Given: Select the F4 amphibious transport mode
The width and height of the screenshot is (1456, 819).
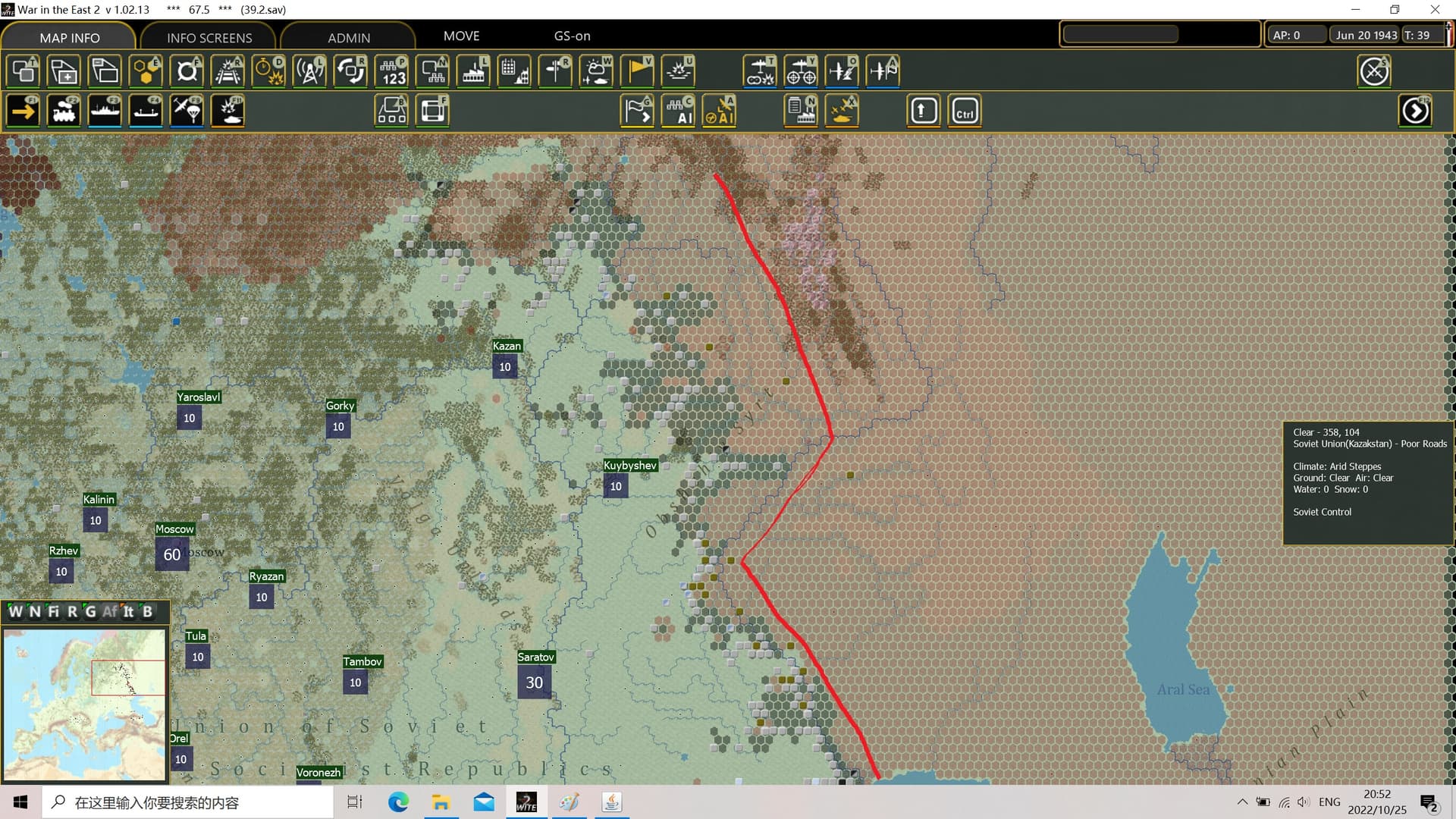Looking at the screenshot, I should point(146,111).
